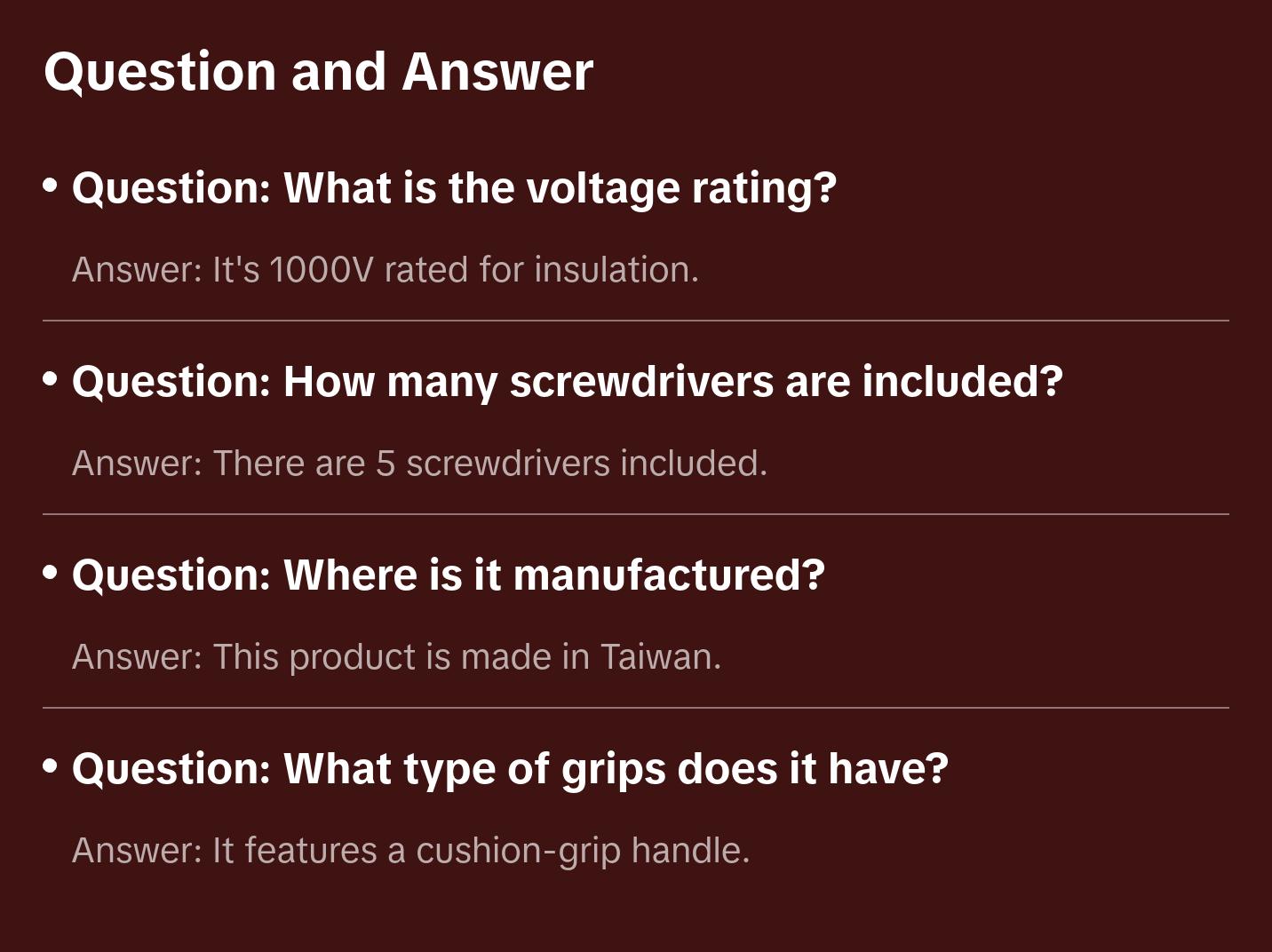Select the 1000V insulation answer text
1272x952 pixels.
[x=385, y=270]
